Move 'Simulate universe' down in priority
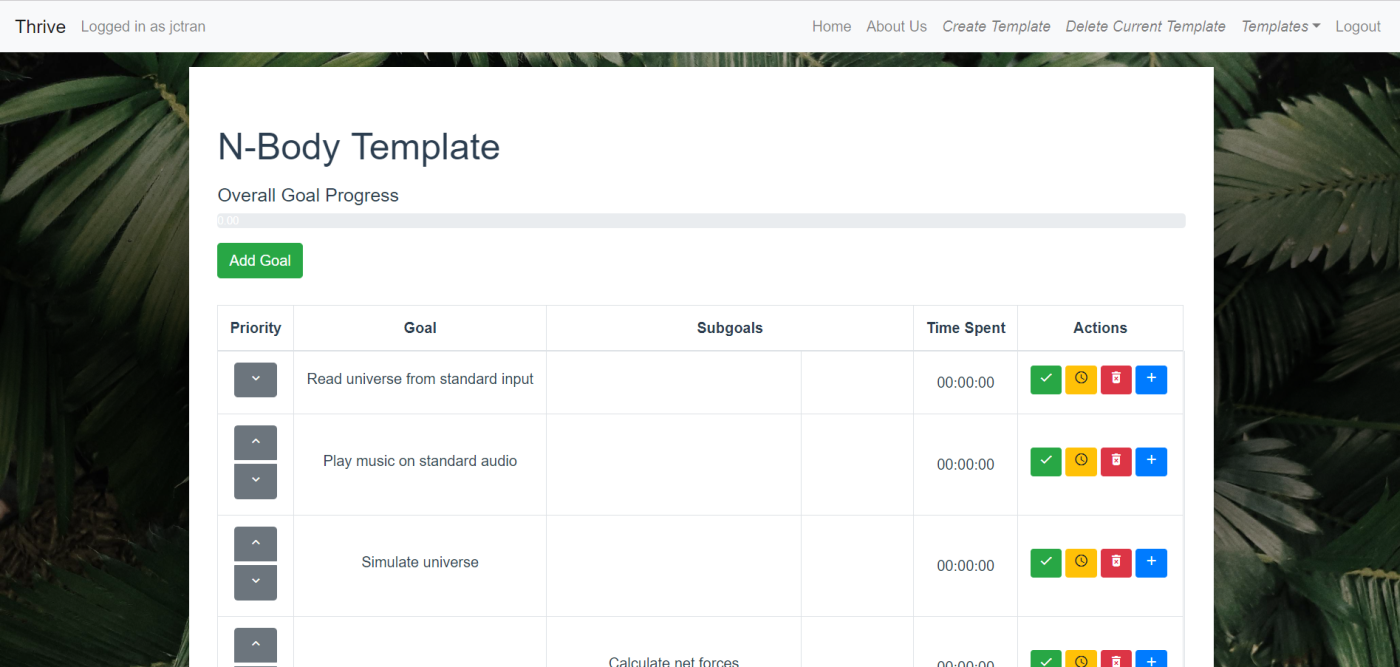Image resolution: width=1400 pixels, height=667 pixels. 256,582
